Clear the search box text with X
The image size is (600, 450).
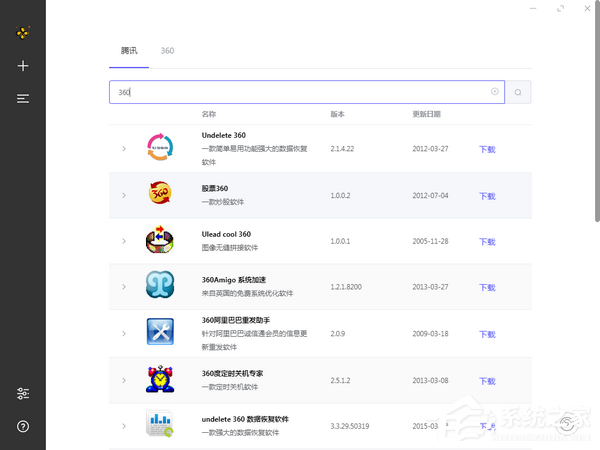pos(494,92)
